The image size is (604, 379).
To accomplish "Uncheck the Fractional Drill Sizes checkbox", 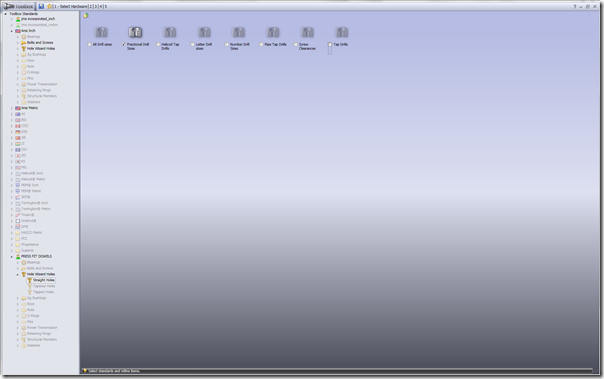I will point(124,44).
